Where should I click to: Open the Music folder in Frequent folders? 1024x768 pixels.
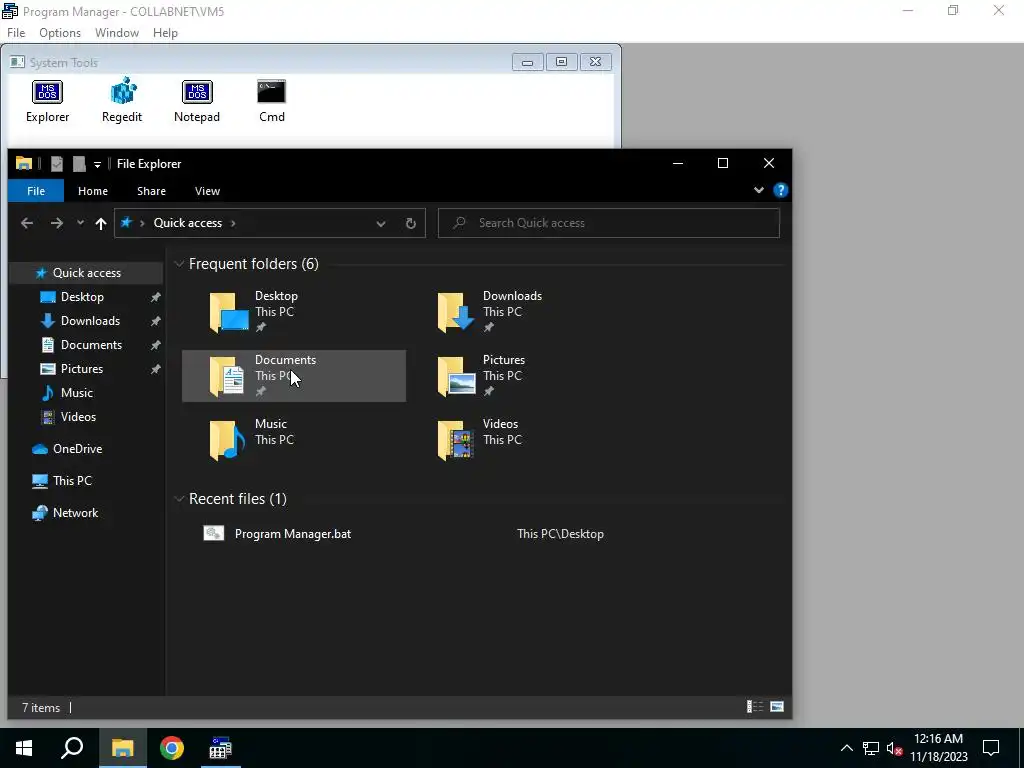(x=293, y=440)
